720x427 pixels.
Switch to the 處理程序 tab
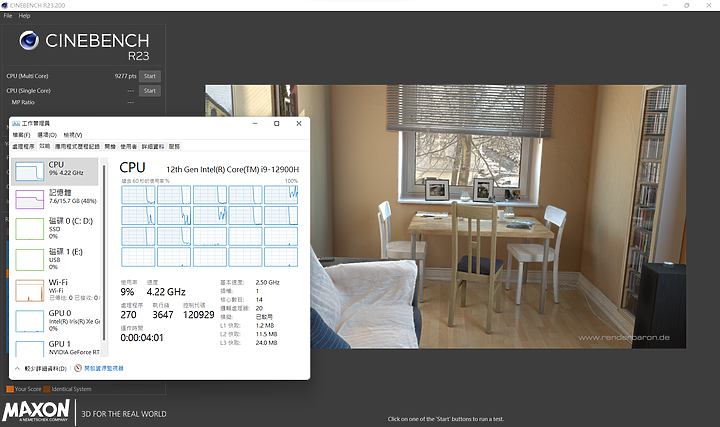(23, 146)
